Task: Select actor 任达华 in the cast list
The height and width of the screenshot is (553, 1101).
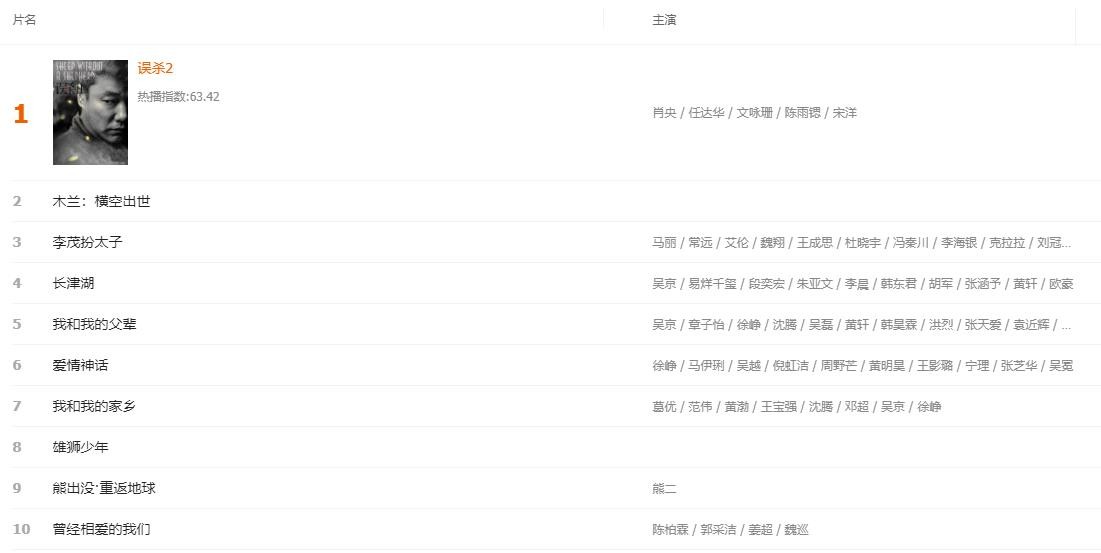Action: click(x=706, y=113)
